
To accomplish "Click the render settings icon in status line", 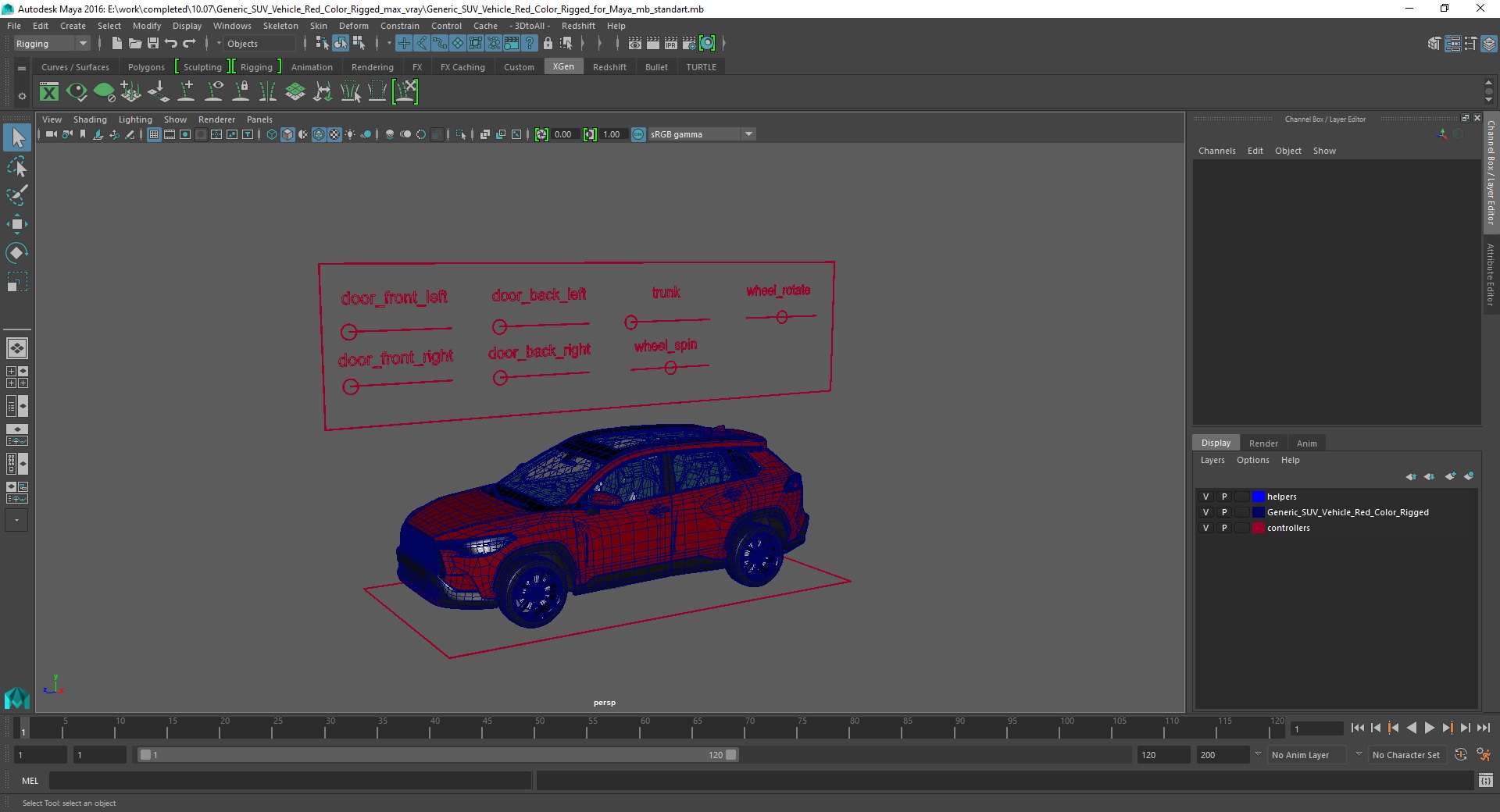I will 688,44.
